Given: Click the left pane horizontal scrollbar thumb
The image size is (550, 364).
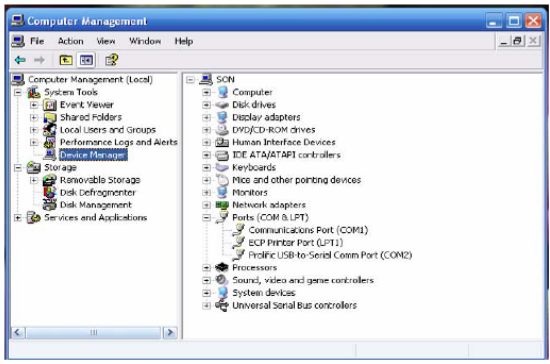Looking at the screenshot, I should pyautogui.click(x=93, y=332).
